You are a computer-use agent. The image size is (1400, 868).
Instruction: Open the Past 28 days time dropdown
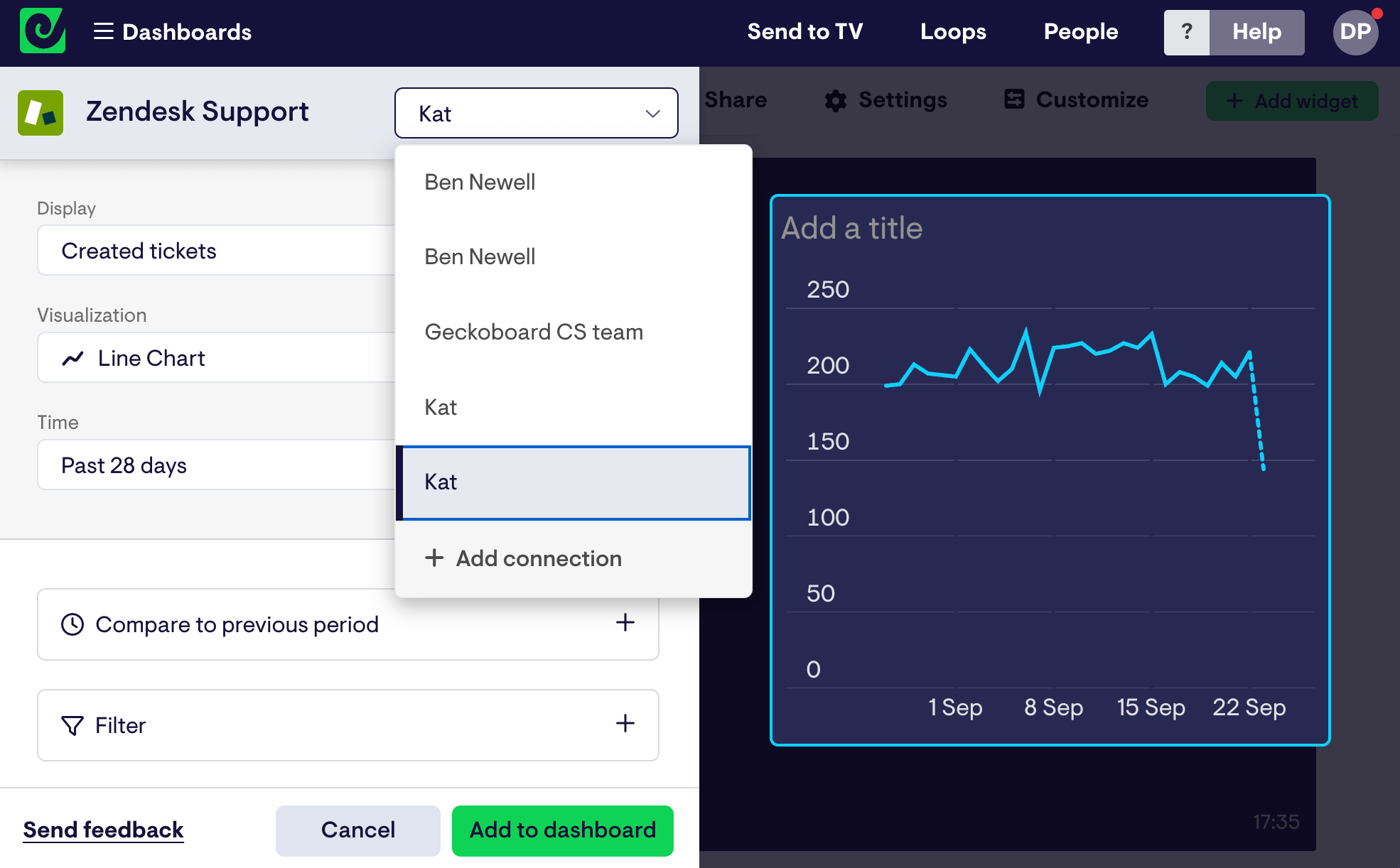point(216,465)
